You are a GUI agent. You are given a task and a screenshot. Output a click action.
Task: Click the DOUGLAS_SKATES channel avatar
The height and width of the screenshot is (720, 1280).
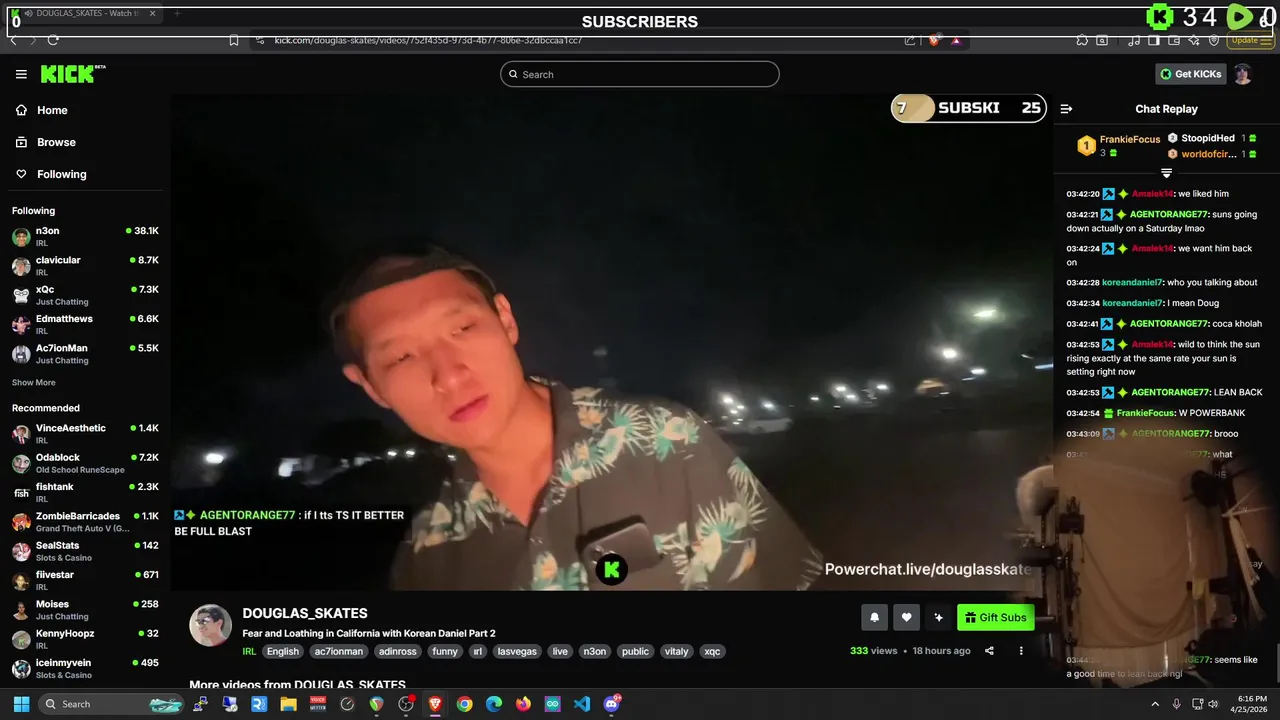pyautogui.click(x=211, y=625)
